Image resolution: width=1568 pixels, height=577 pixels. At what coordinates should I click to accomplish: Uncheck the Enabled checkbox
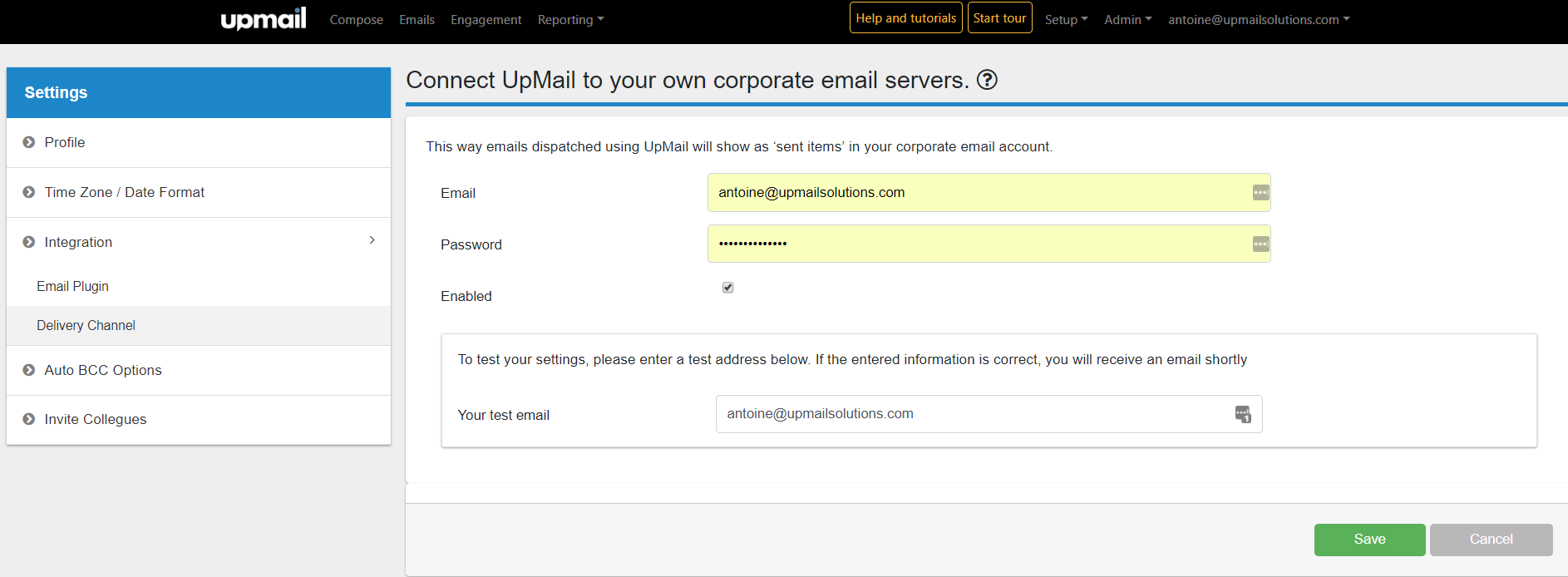(x=727, y=288)
